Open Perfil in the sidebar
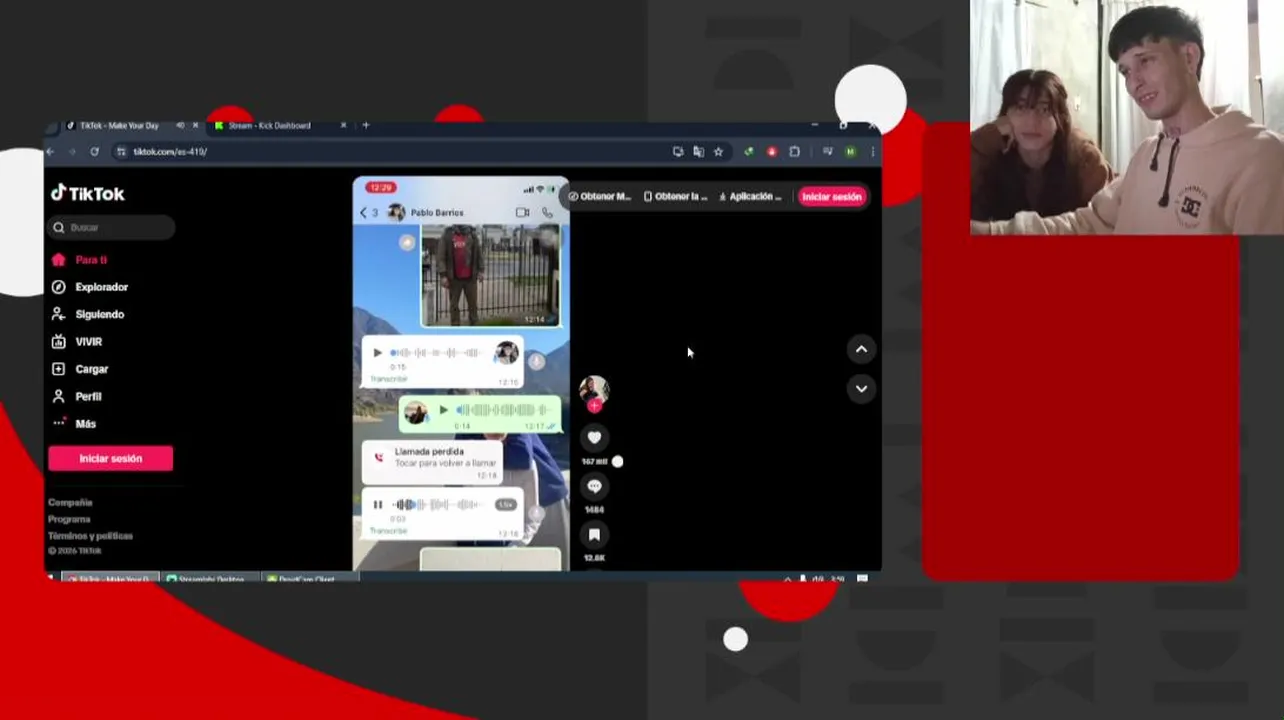Viewport: 1284px width, 720px height. coord(77,396)
